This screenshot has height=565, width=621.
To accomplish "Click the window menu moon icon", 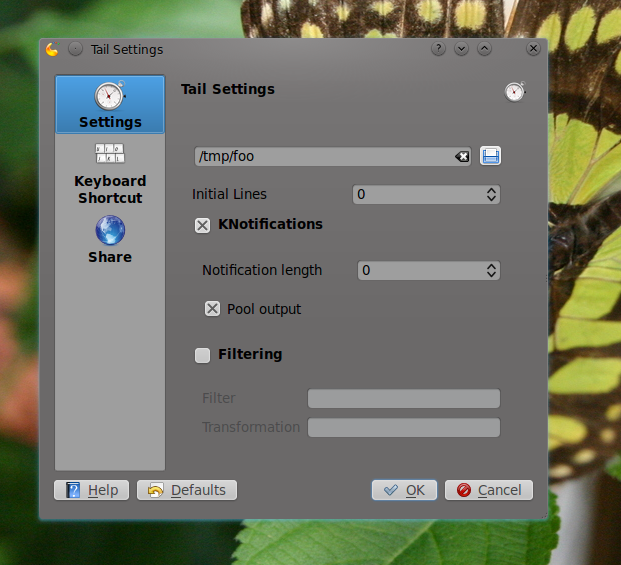I will tap(52, 49).
